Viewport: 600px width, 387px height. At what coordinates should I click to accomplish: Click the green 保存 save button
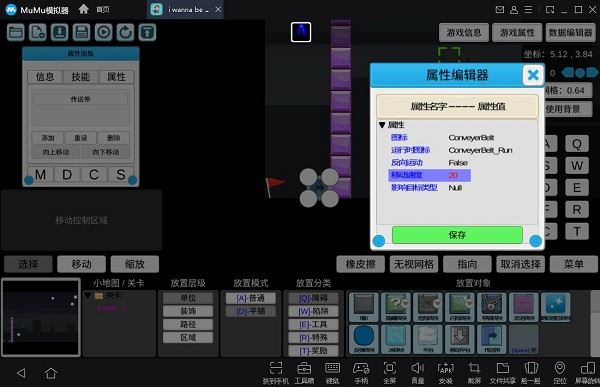(457, 235)
